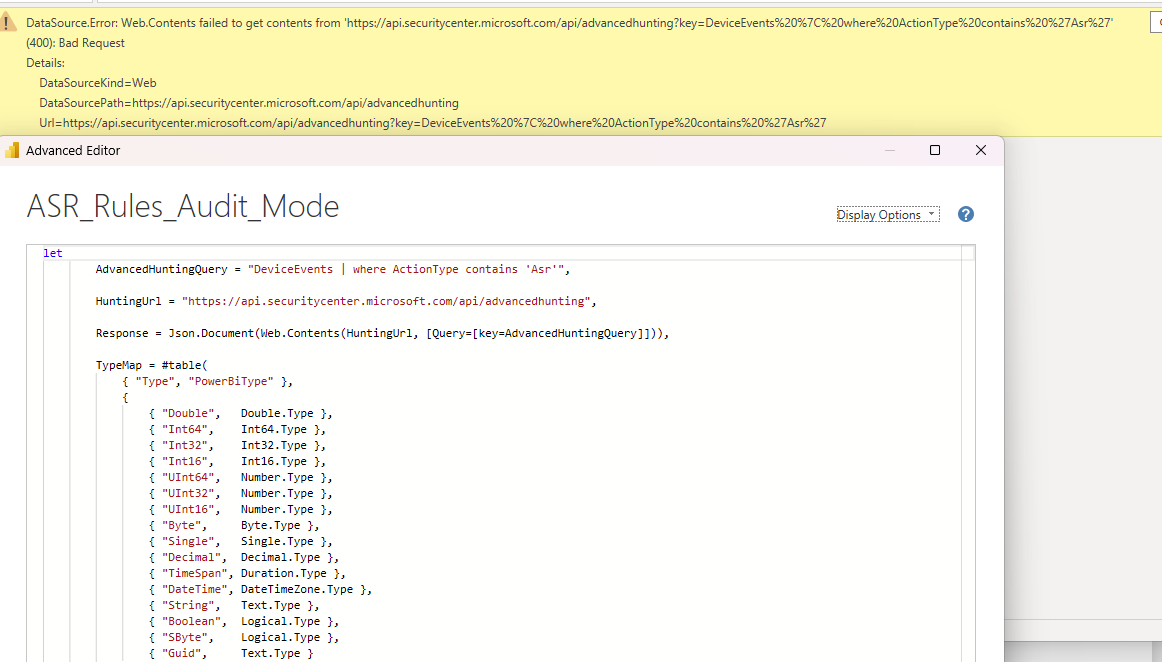Click the HuntingUrl definition line
Screen dimensions: 1162x662
pos(346,301)
